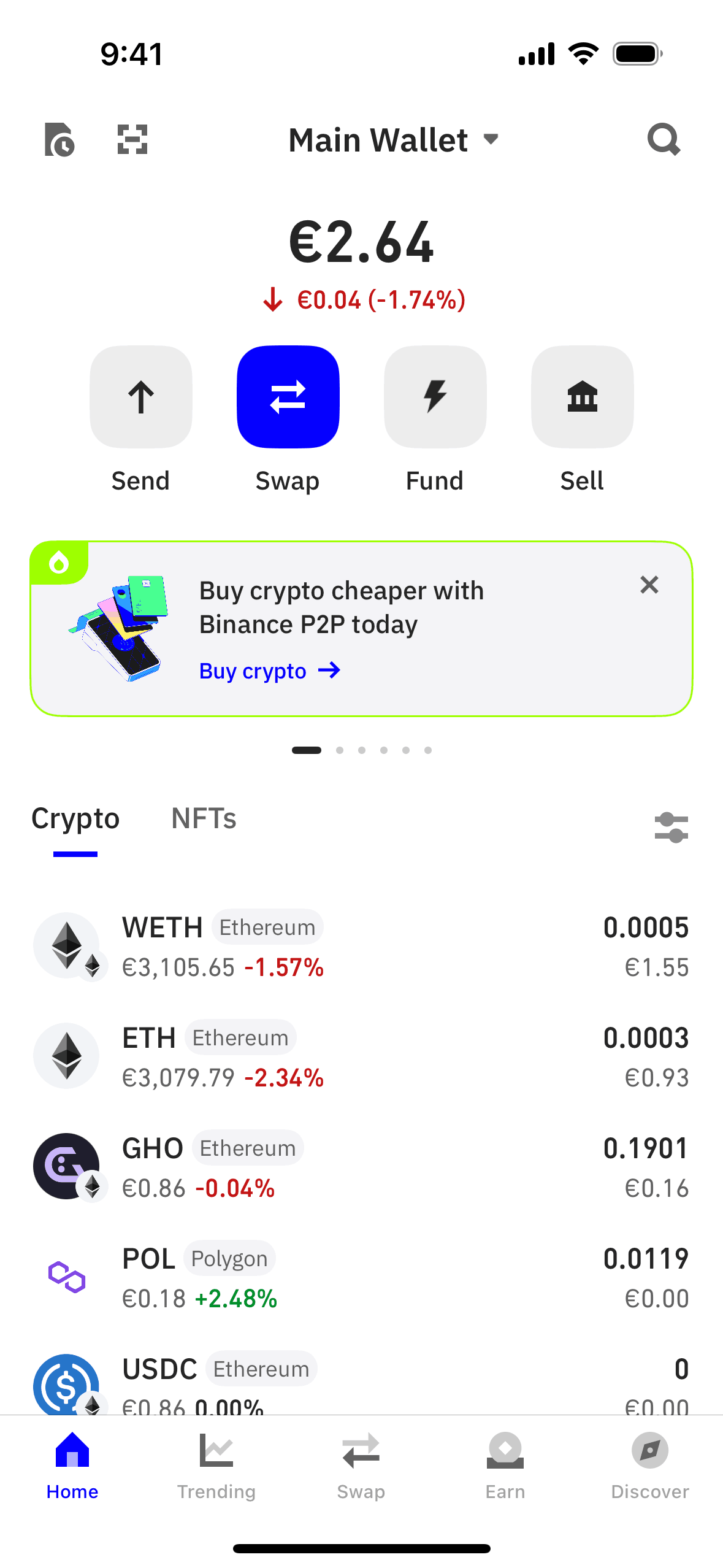
Task: Tap the QR code scan icon
Action: click(132, 139)
